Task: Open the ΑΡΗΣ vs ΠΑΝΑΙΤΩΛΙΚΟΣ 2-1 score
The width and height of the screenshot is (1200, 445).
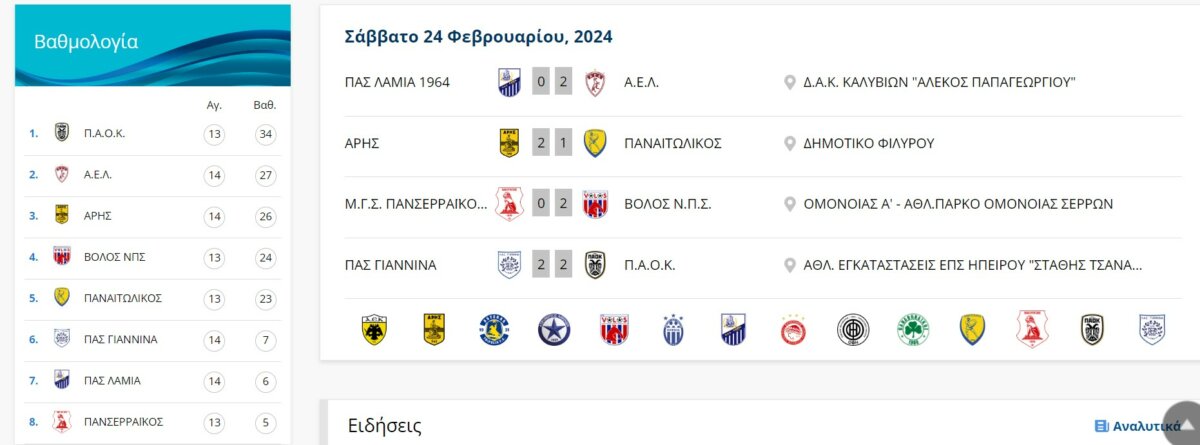Action: pos(551,143)
